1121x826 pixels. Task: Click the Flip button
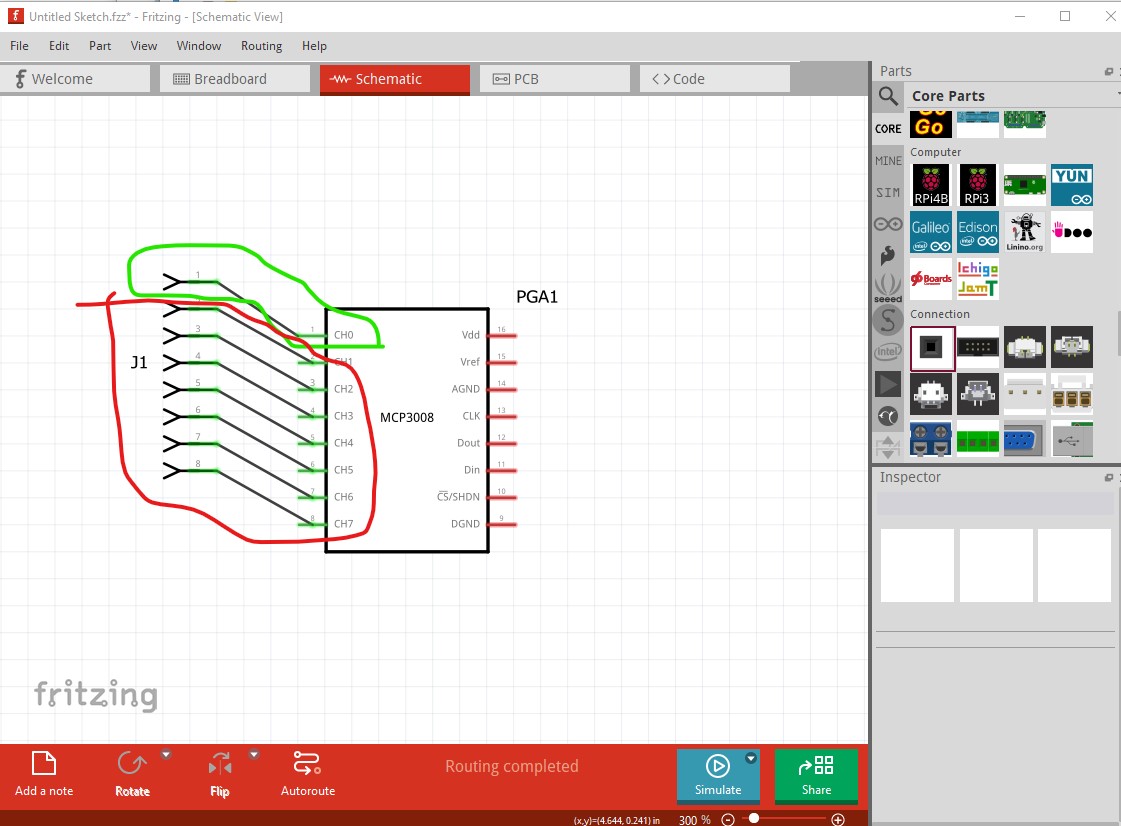(x=219, y=775)
